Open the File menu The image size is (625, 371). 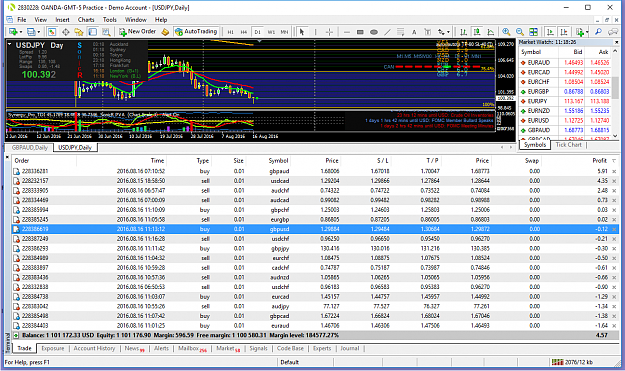[x=22, y=20]
